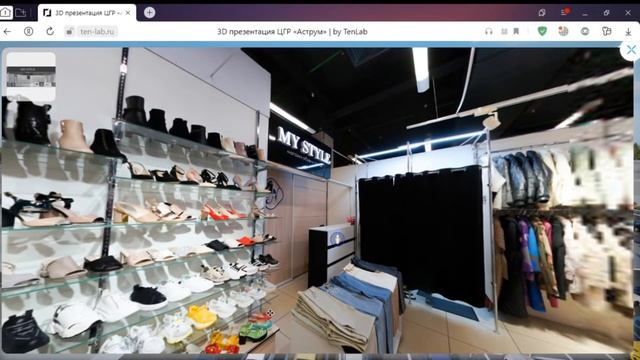640x360 pixels.
Task: Click the gray round extension icon
Action: 585,31
